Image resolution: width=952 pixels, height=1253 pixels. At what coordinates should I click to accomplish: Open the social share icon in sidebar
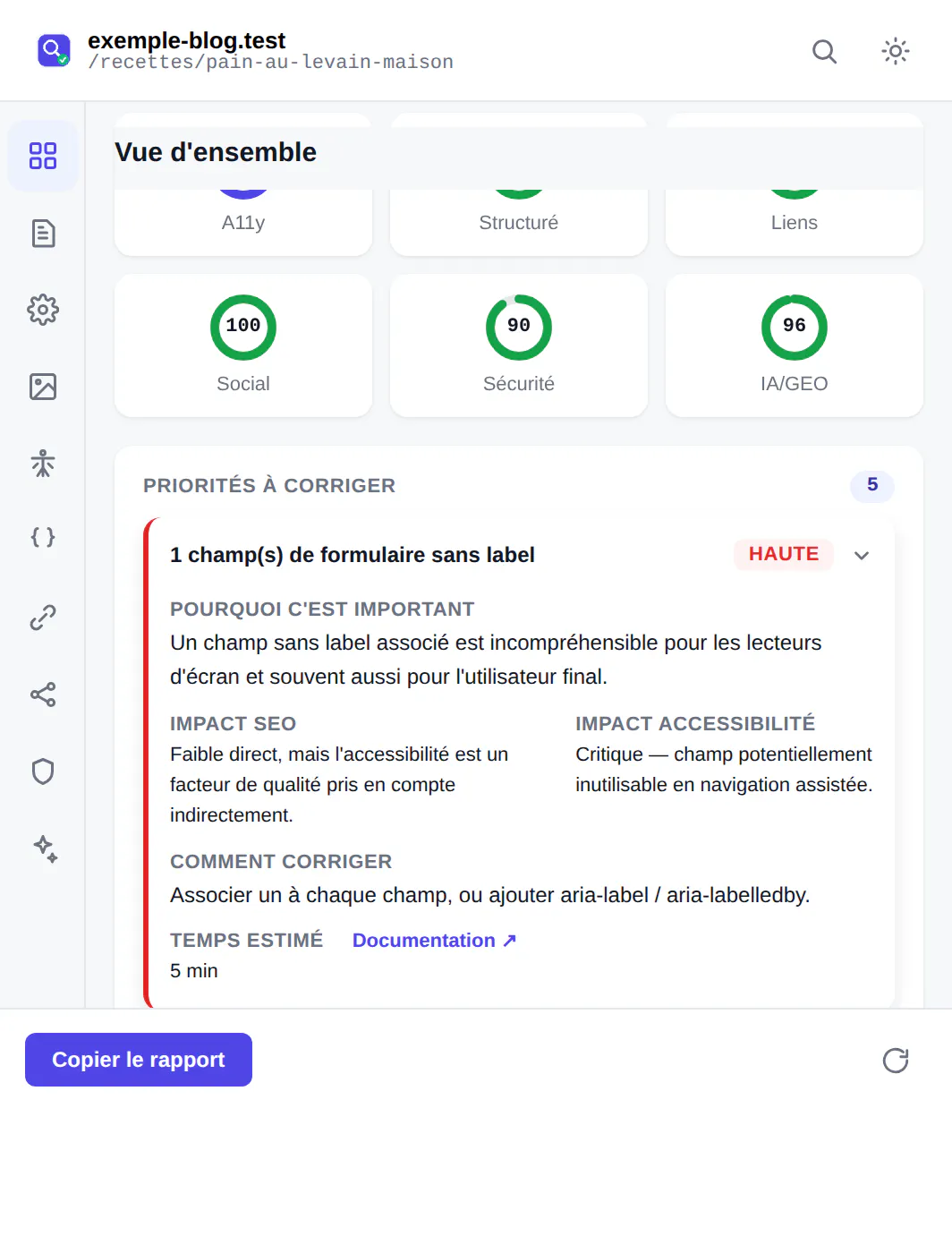43,695
